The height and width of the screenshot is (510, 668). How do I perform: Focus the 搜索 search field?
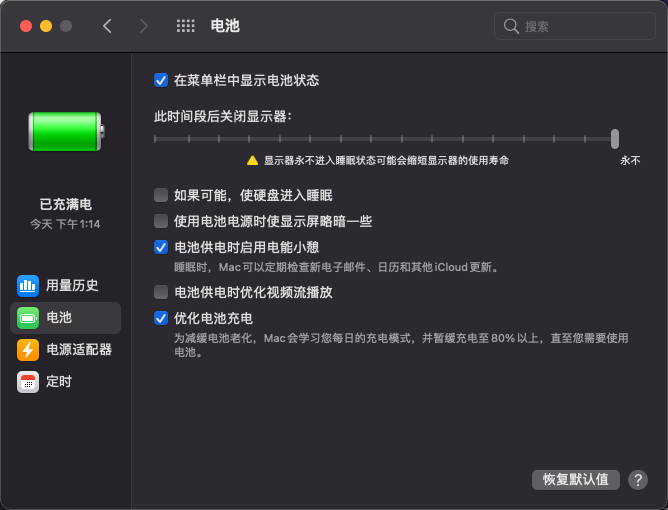click(x=574, y=26)
